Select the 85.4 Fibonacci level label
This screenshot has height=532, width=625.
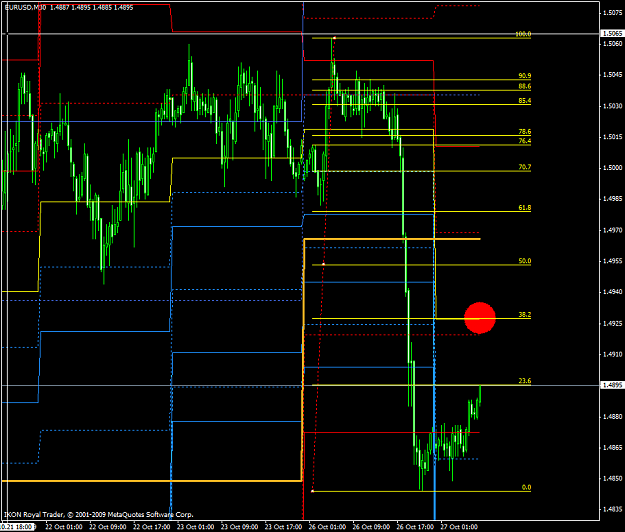pyautogui.click(x=525, y=100)
